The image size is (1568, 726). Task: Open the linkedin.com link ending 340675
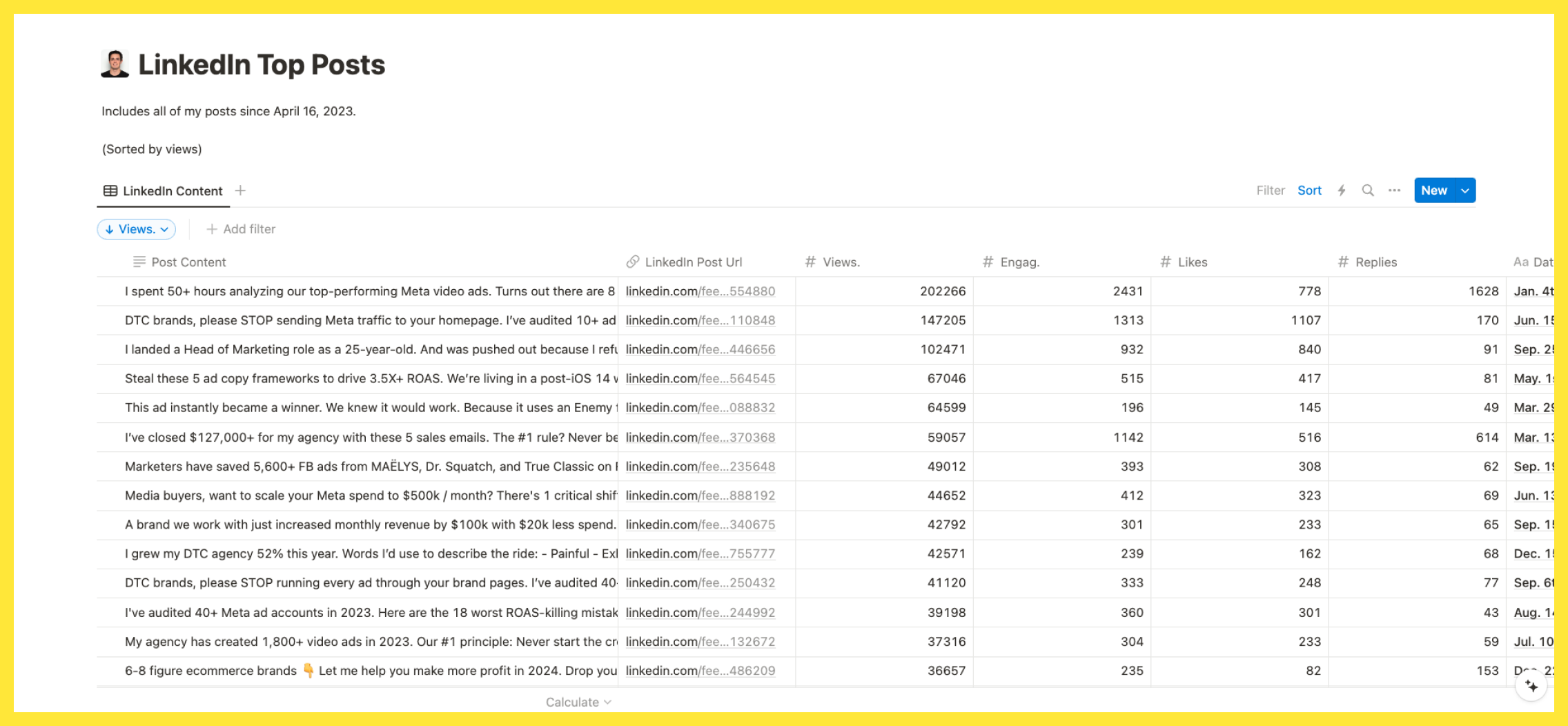[x=700, y=524]
